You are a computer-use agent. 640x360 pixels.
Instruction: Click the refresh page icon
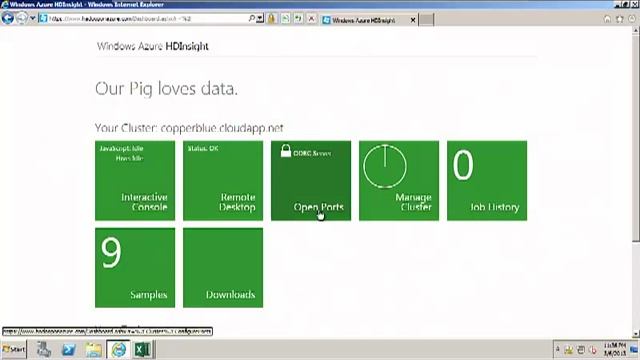point(298,18)
